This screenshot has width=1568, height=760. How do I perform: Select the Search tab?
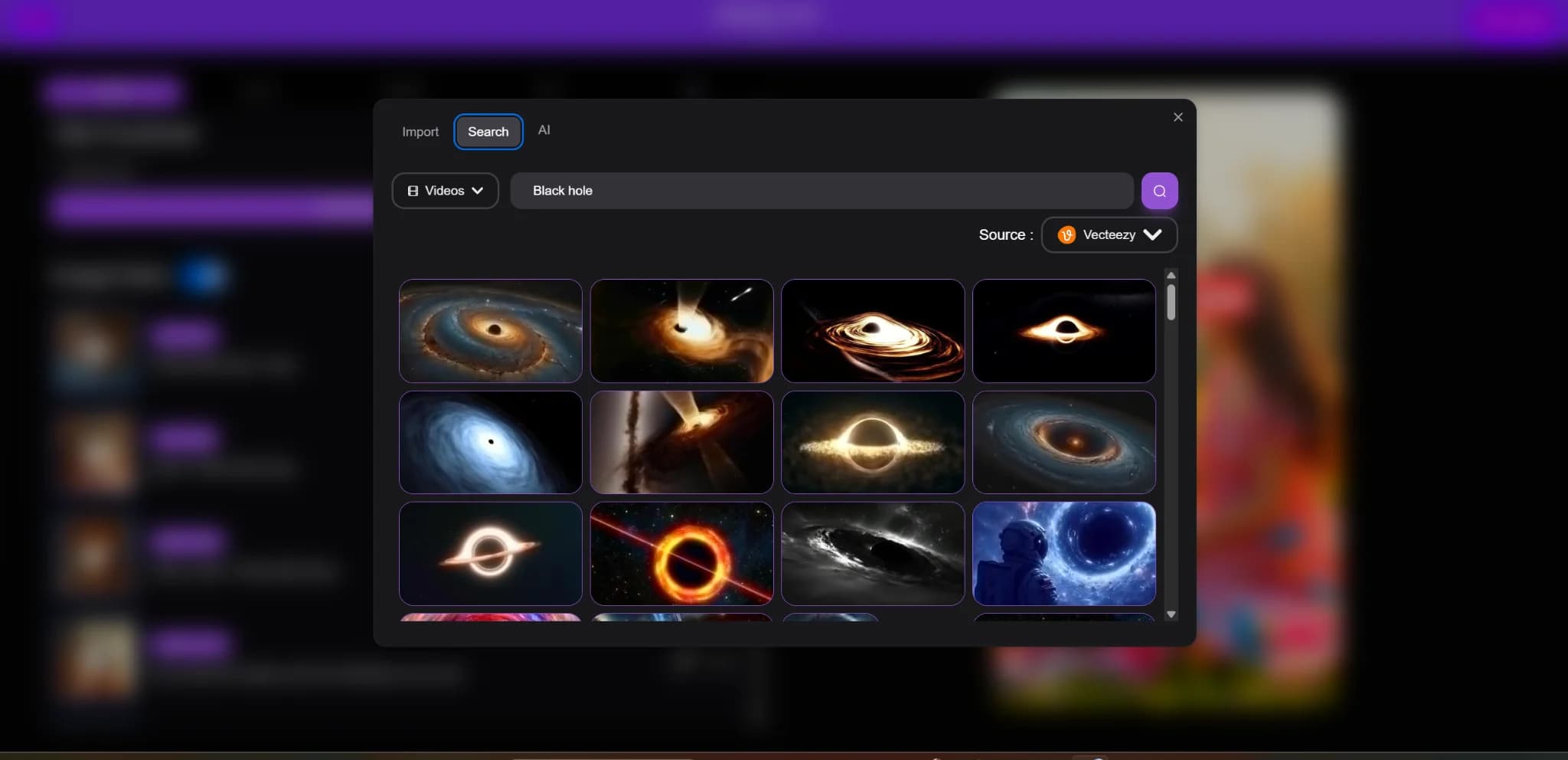pyautogui.click(x=488, y=132)
